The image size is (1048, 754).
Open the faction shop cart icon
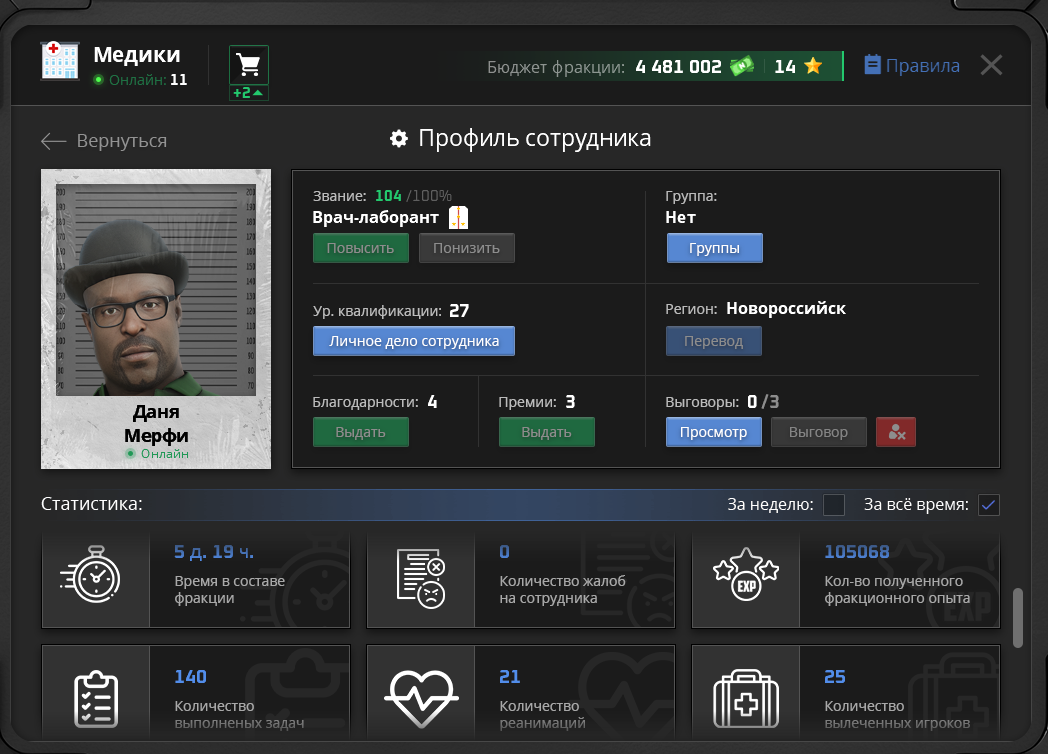coord(248,66)
